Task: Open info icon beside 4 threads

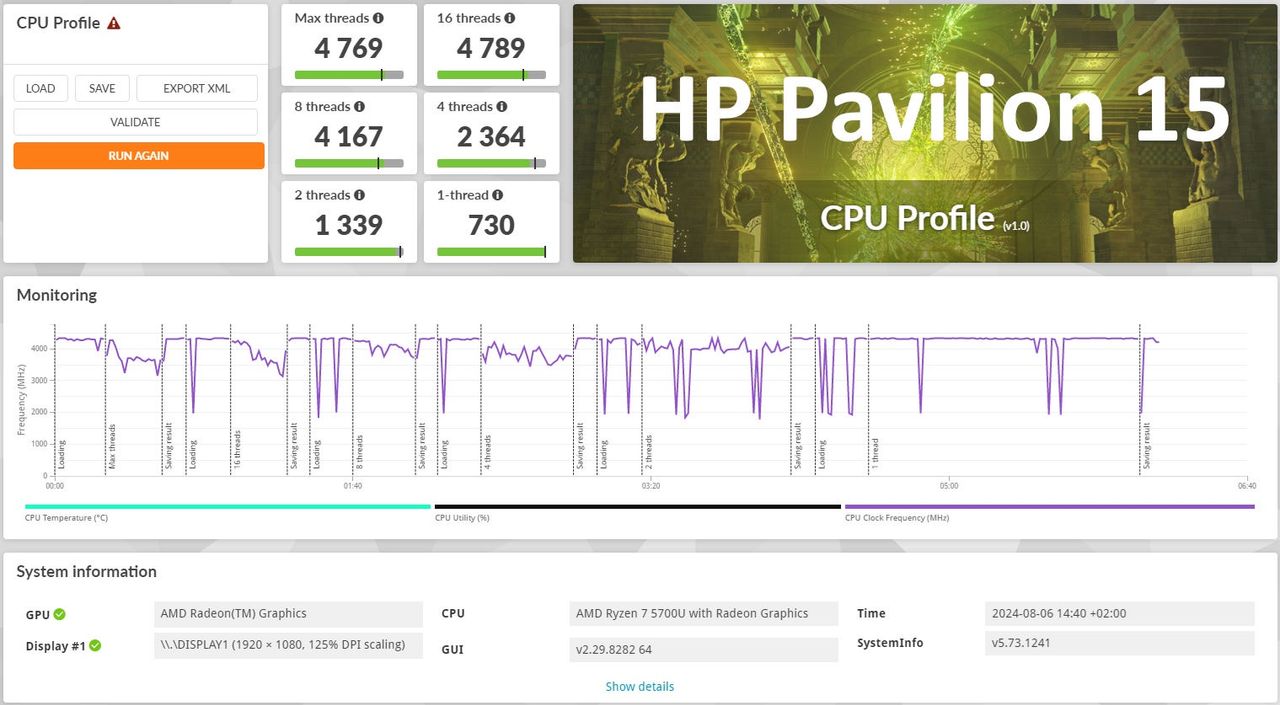Action: point(502,107)
